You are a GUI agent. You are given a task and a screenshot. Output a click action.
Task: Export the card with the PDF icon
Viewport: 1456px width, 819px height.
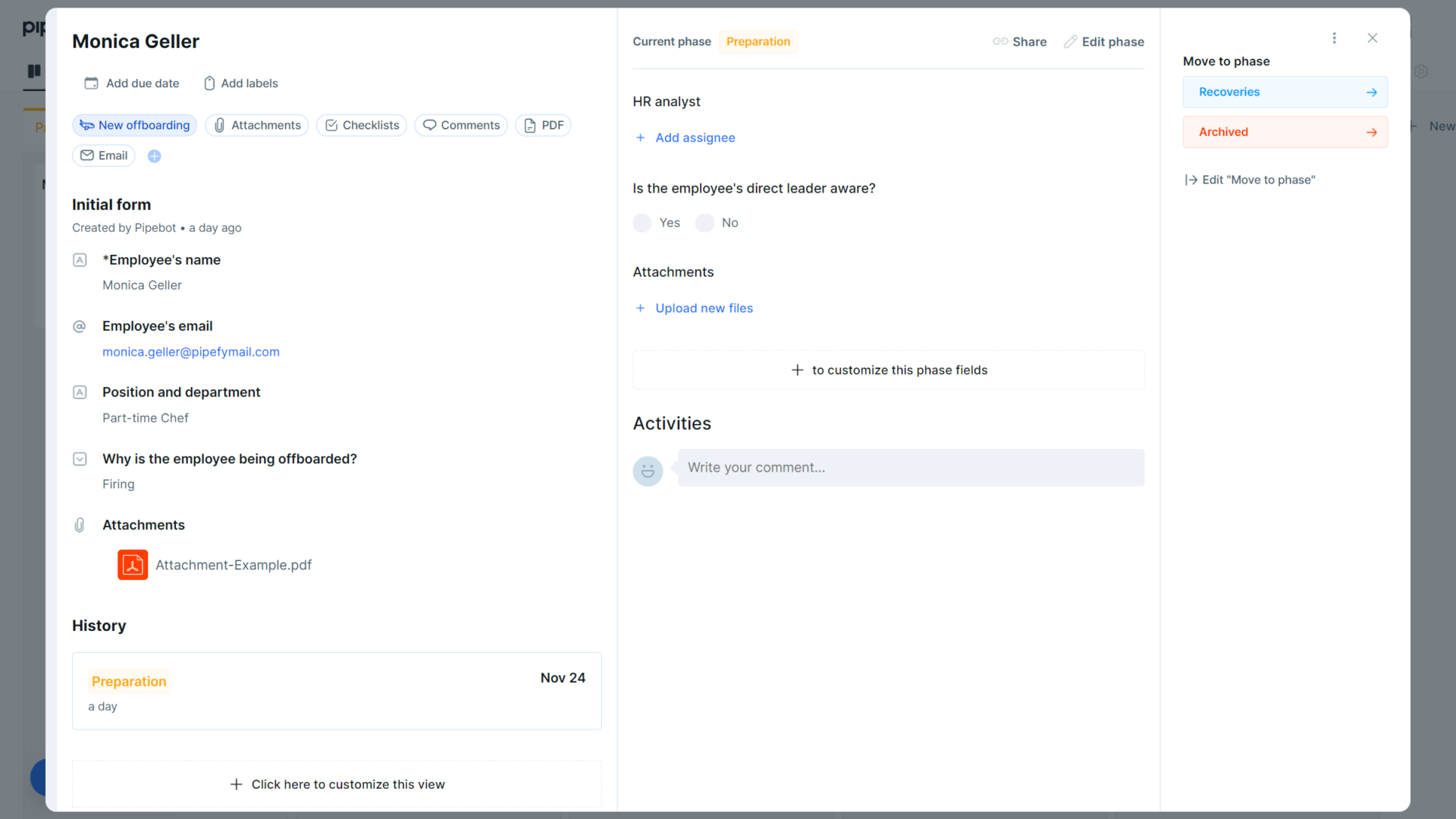[530, 125]
